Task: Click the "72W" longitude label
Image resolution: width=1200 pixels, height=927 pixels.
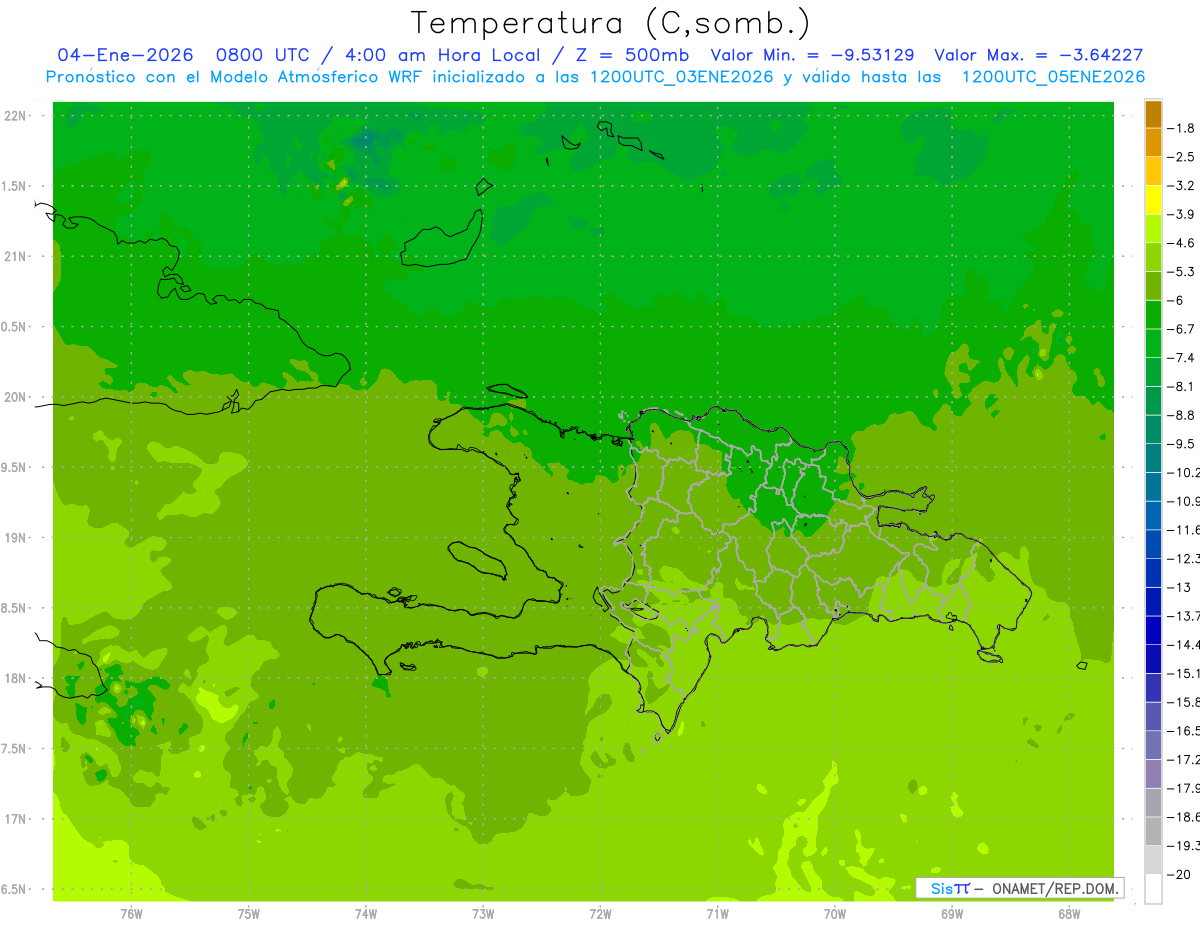Action: [x=600, y=913]
